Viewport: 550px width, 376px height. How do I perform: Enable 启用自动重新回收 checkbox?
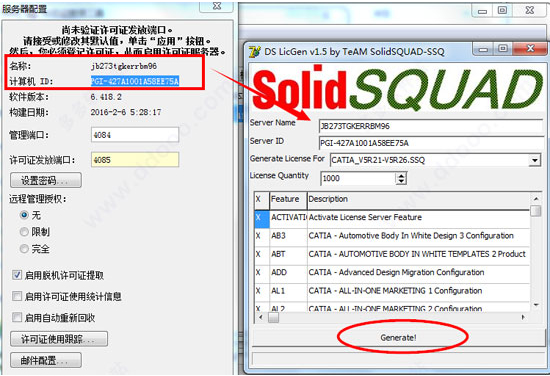17,317
